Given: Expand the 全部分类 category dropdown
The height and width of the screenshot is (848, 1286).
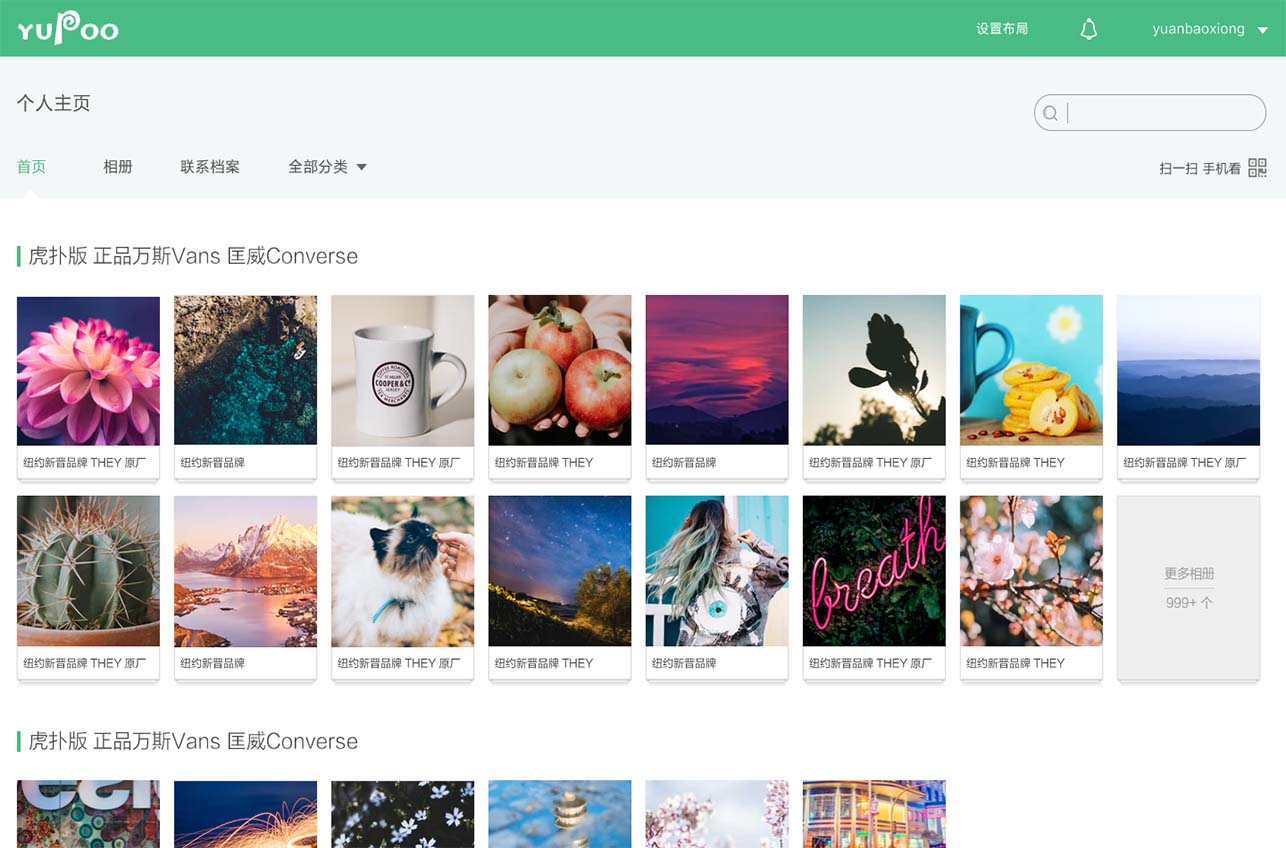Looking at the screenshot, I should tap(327, 167).
